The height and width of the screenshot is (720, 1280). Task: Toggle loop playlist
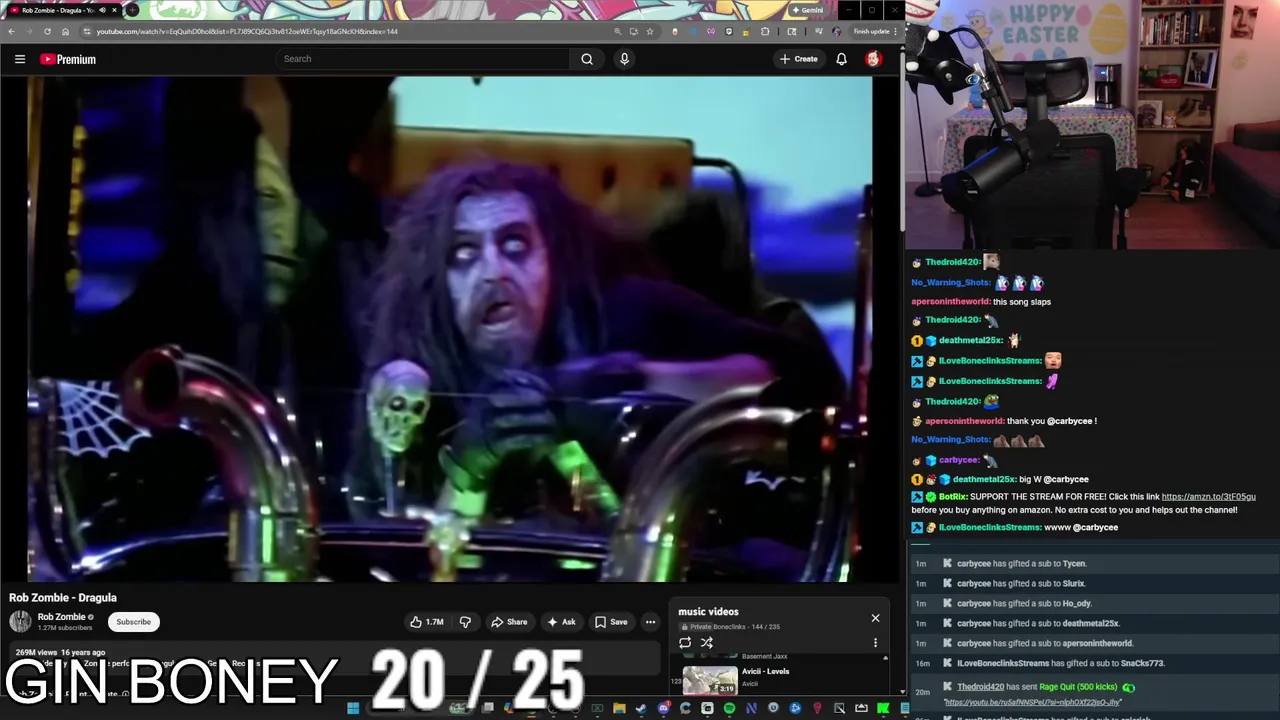click(x=685, y=643)
